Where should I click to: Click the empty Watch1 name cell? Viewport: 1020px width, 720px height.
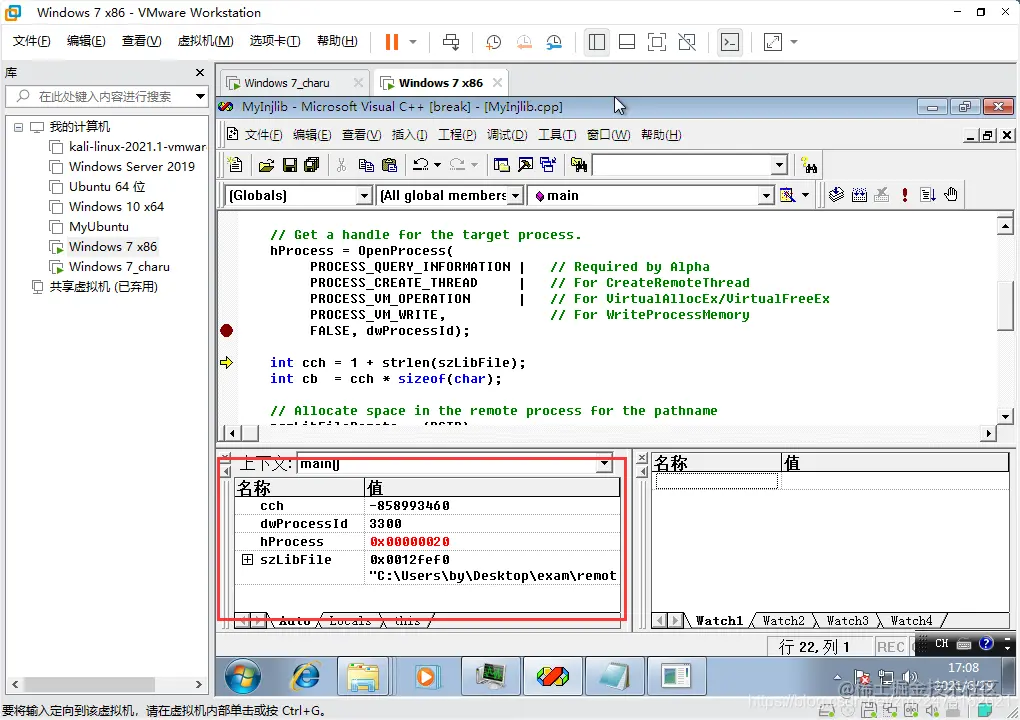[716, 481]
